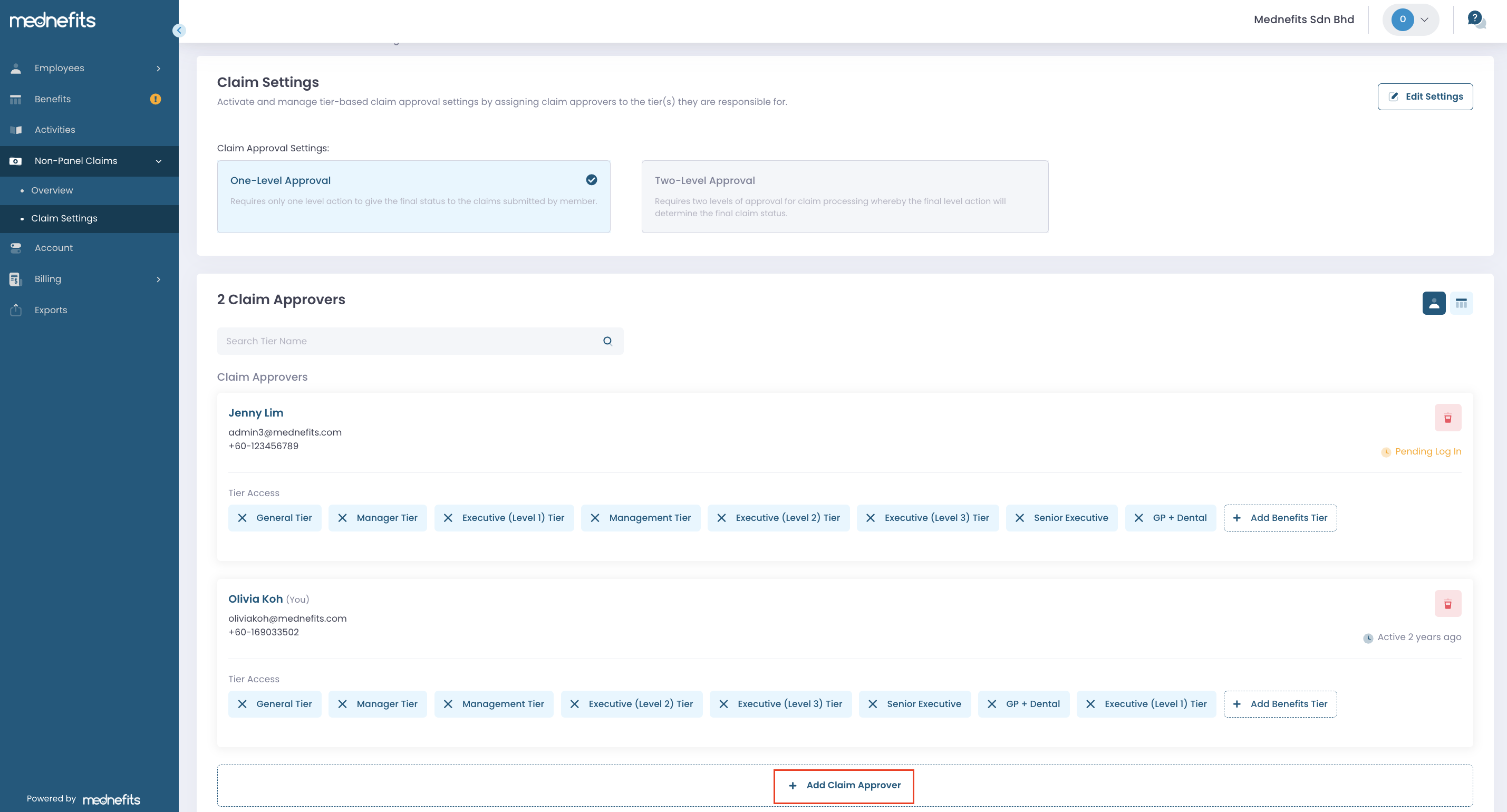Click the search magnifier in tier search
The width and height of the screenshot is (1507, 812).
point(607,341)
